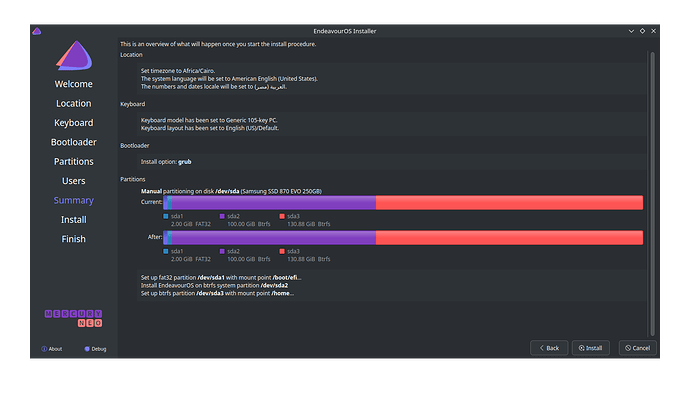The height and width of the screenshot is (393, 690).
Task: Cancel the installer
Action: tap(638, 348)
